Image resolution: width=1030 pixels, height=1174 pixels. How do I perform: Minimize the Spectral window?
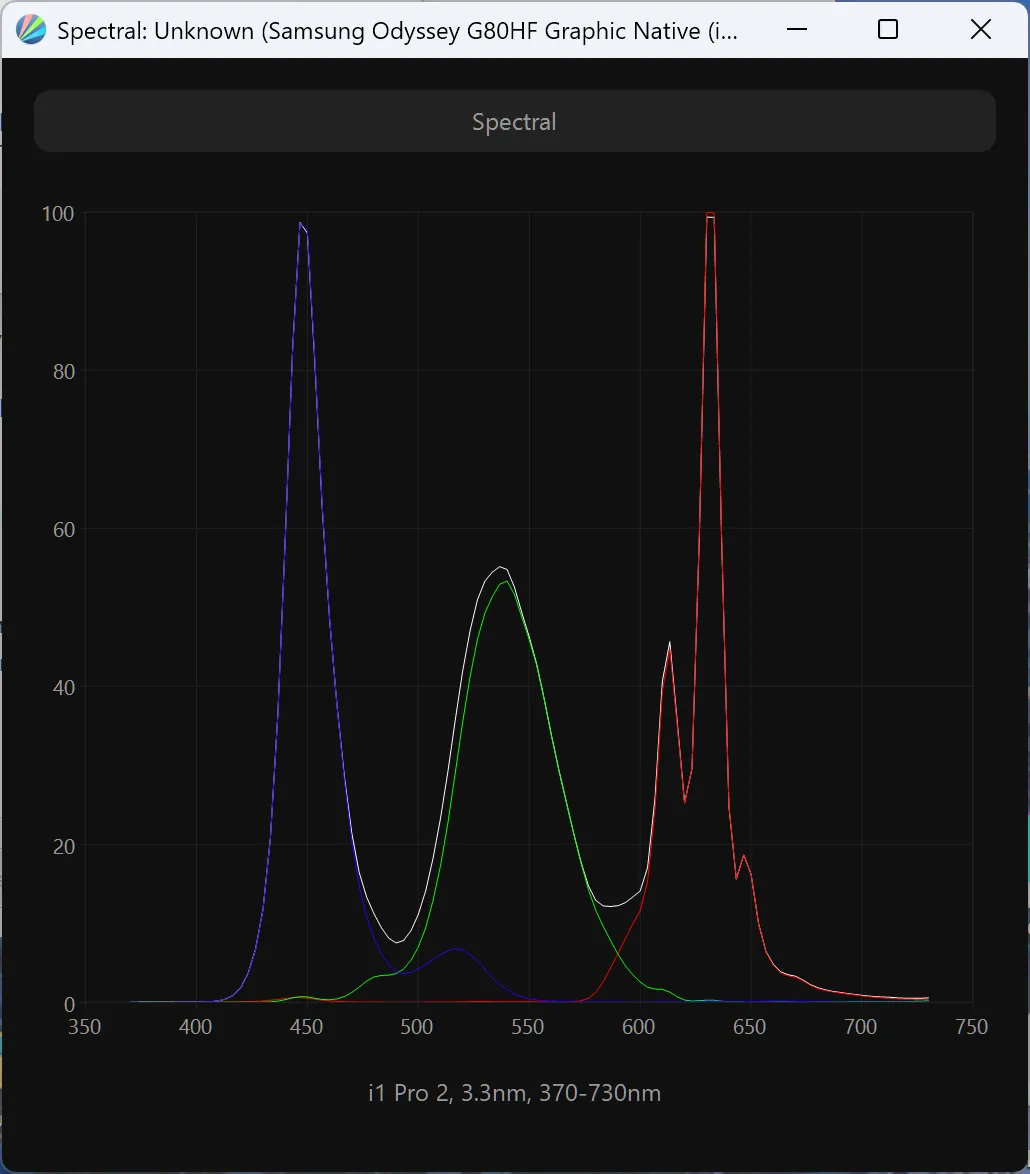[797, 30]
